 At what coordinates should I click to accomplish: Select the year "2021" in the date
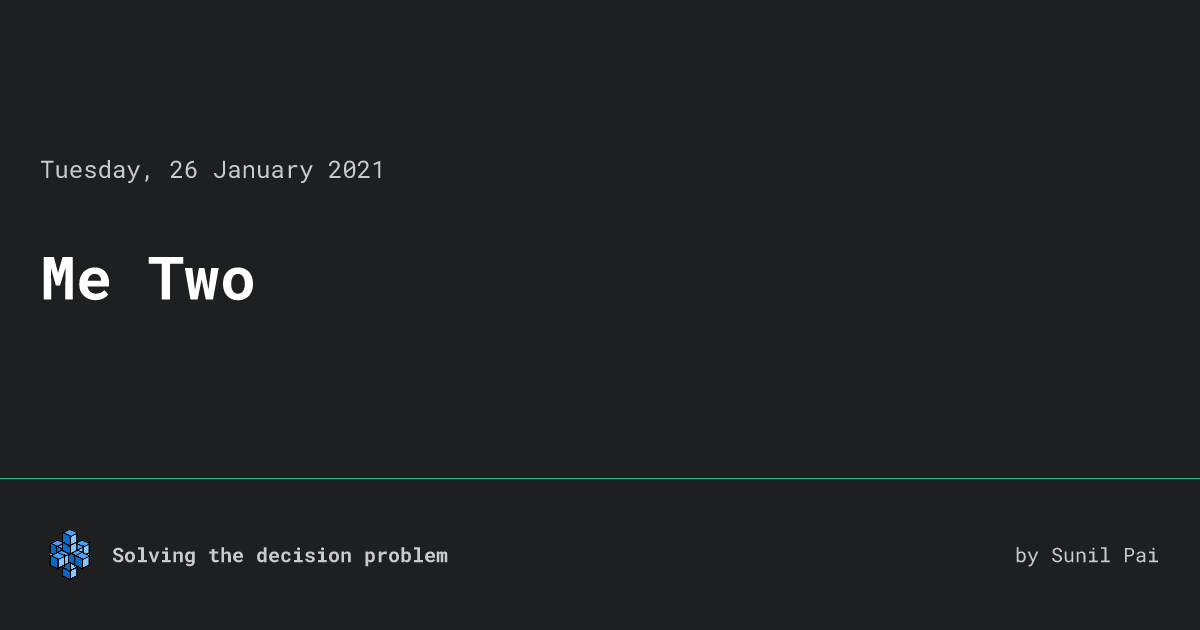356,170
